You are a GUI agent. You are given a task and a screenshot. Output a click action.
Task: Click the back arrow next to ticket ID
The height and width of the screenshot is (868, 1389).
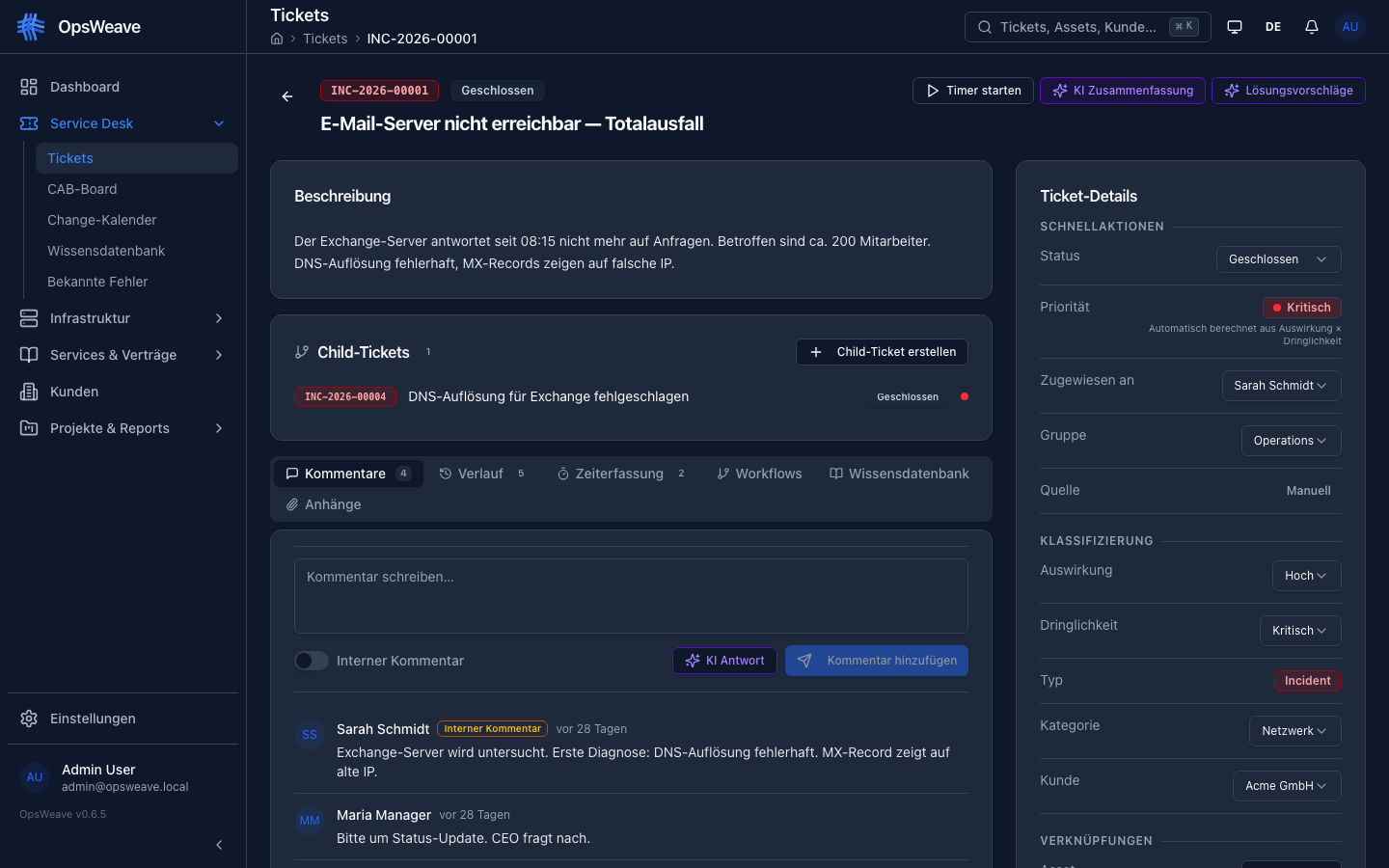(287, 96)
